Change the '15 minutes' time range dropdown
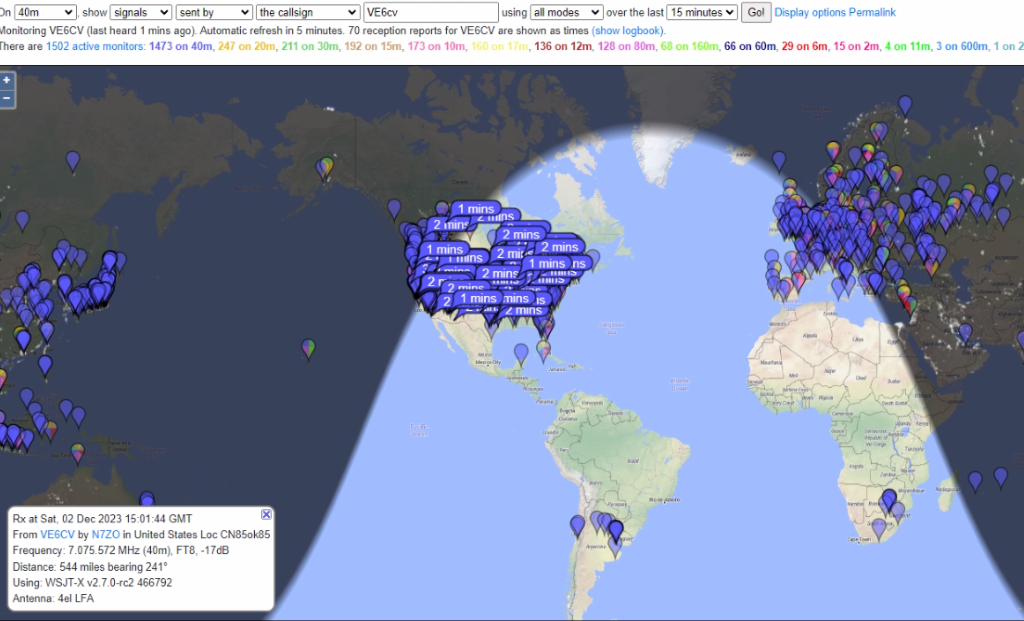Image resolution: width=1024 pixels, height=621 pixels. click(702, 12)
